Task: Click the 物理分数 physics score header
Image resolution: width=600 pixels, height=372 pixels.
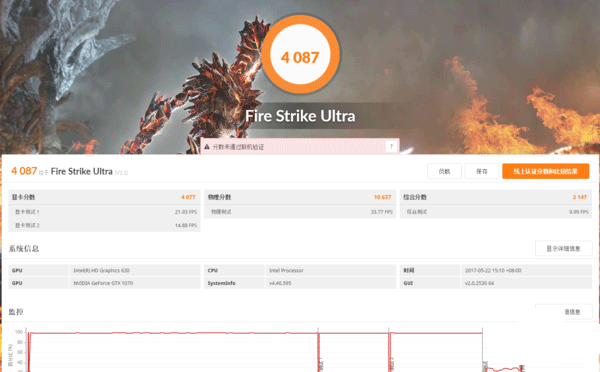Action: pos(219,197)
